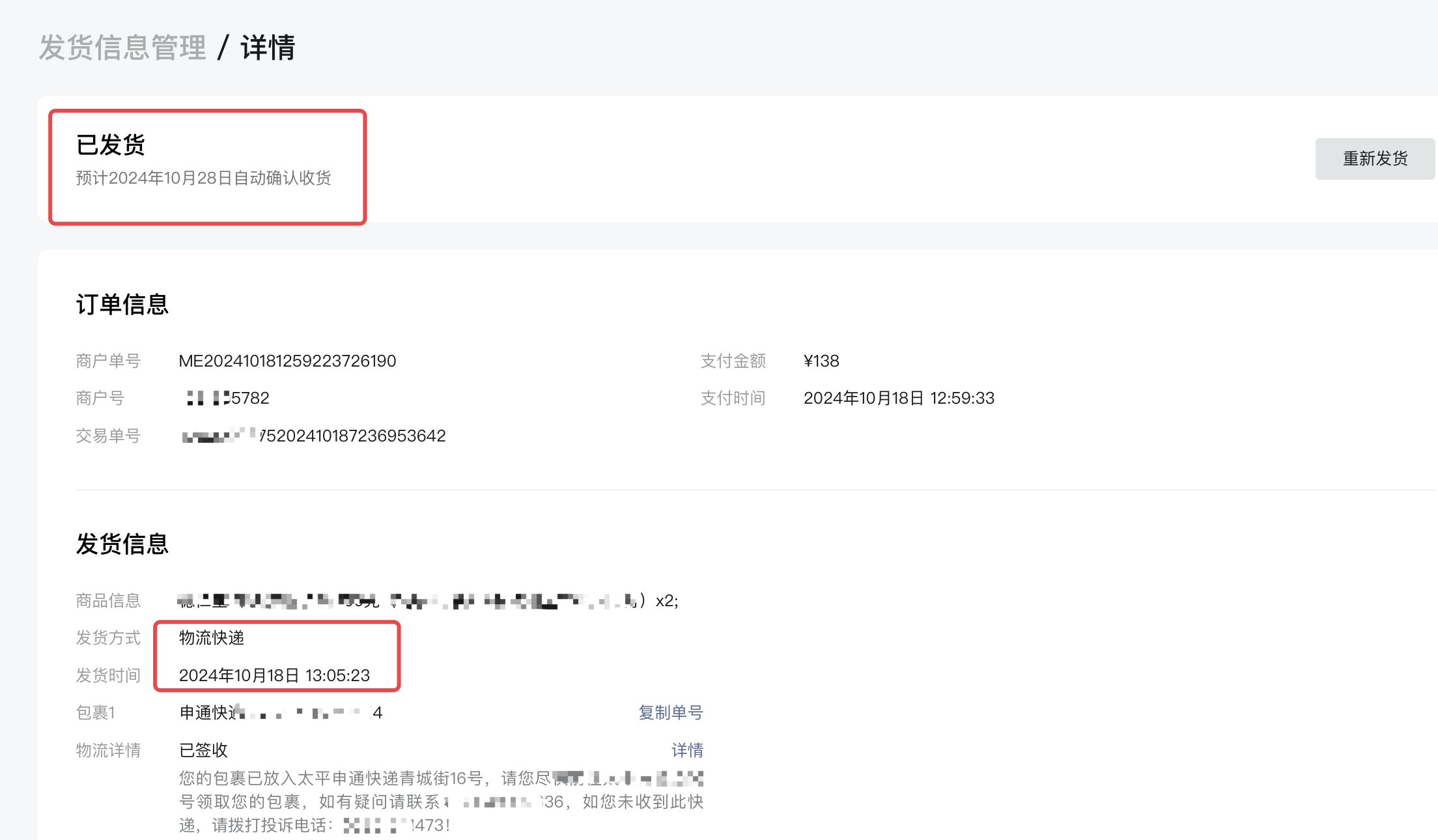Click the 复制单号 link

[x=670, y=712]
